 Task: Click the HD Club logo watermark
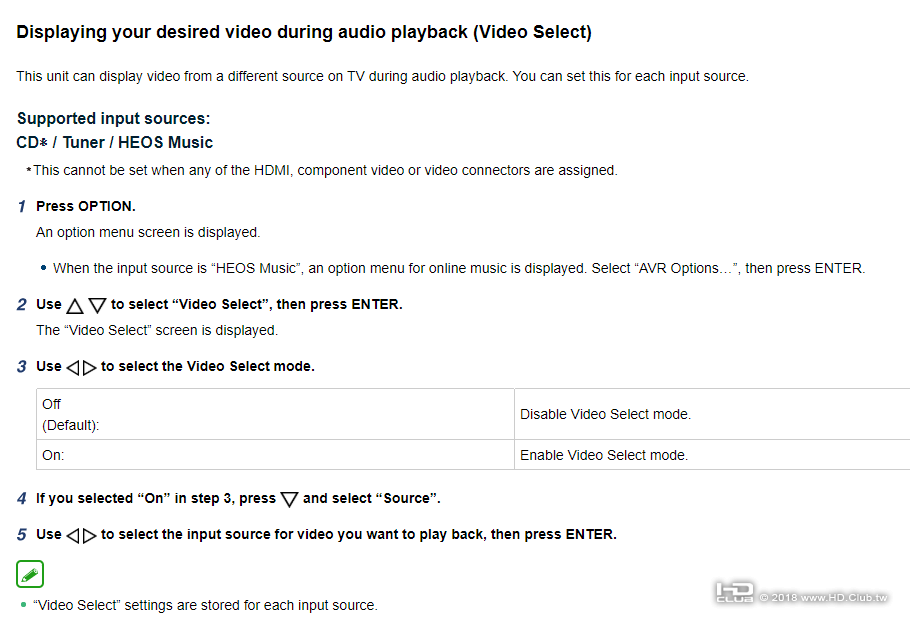pyautogui.click(x=735, y=593)
